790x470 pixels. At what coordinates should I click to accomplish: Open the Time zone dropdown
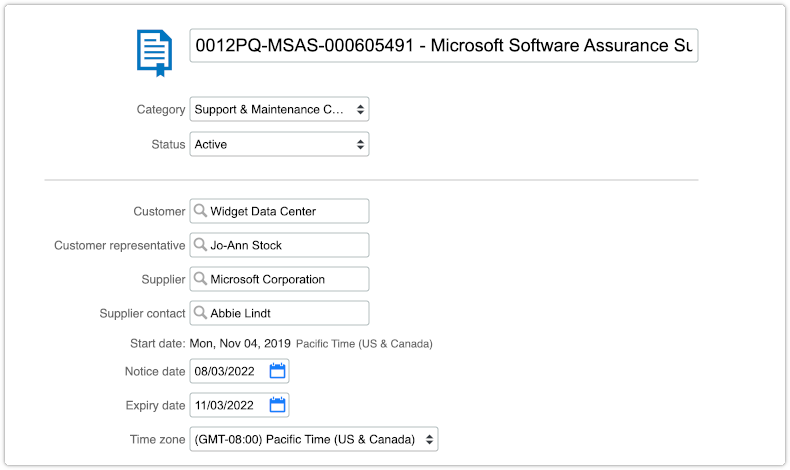click(313, 439)
